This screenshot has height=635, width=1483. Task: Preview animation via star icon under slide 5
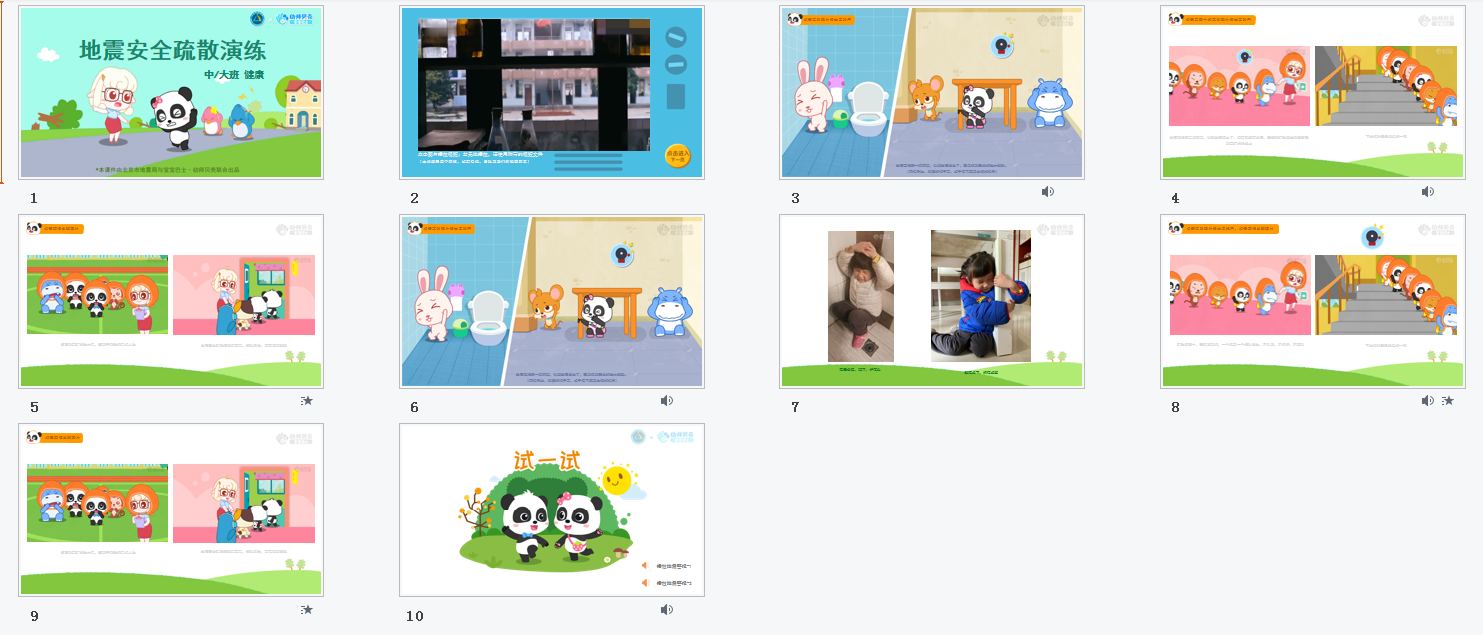tap(307, 401)
